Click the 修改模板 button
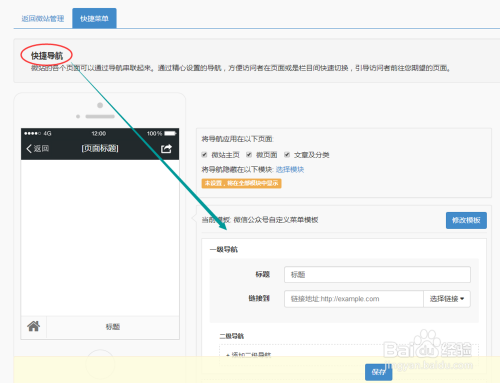The width and height of the screenshot is (500, 383). (x=466, y=220)
